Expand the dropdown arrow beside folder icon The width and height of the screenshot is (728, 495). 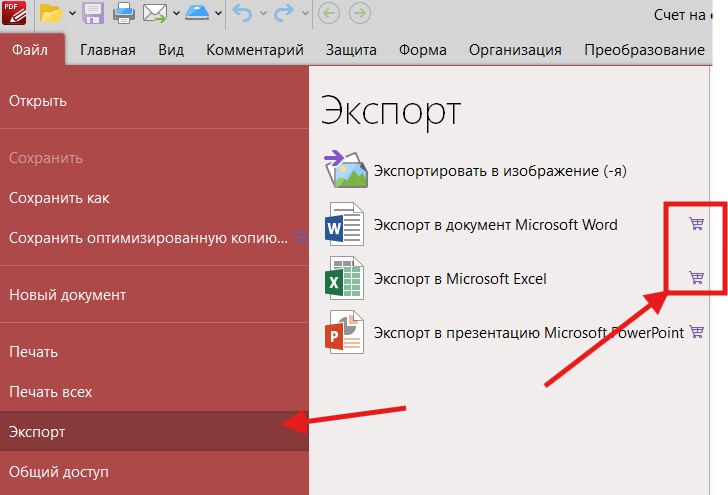pyautogui.click(x=71, y=15)
